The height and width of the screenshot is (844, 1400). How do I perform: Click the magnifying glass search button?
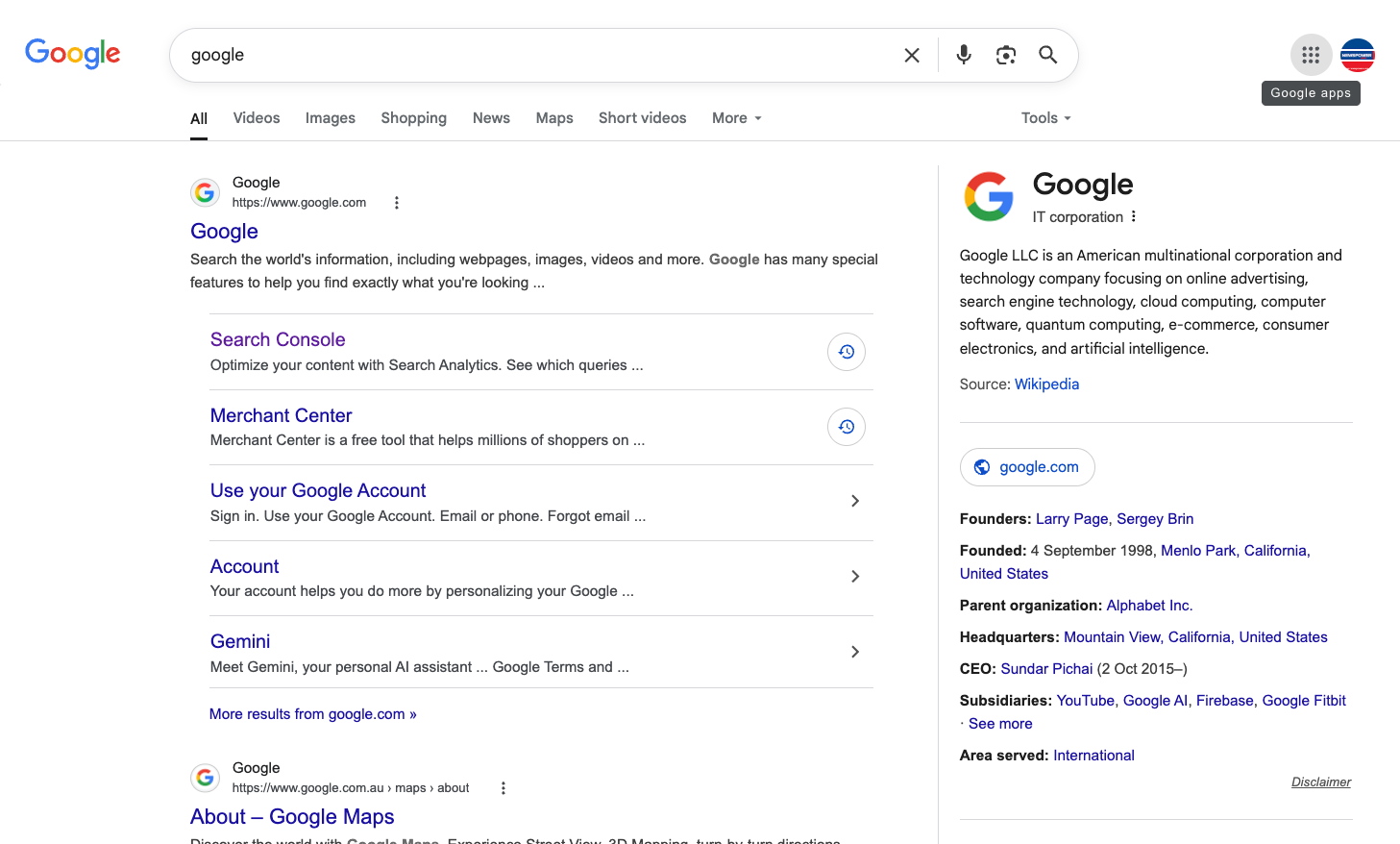(x=1048, y=55)
